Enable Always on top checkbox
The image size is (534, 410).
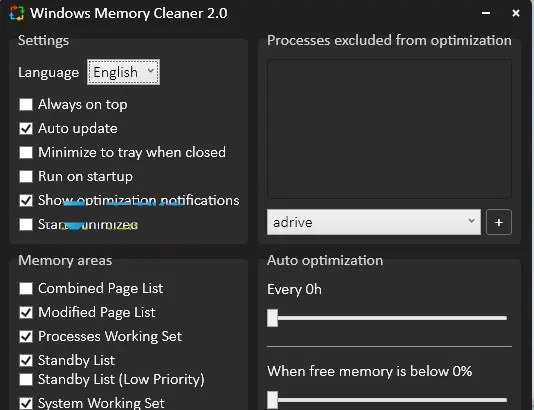pyautogui.click(x=26, y=105)
